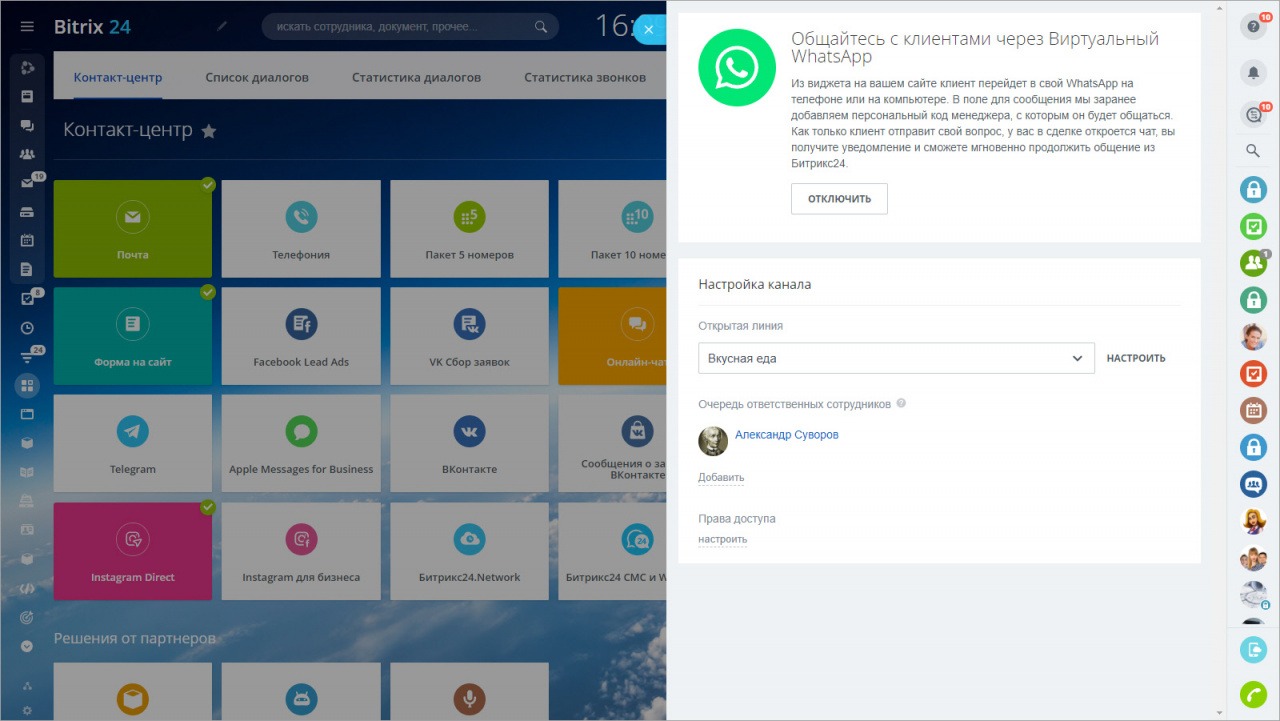This screenshot has width=1280, height=721.
Task: Open the Форма на сайт tile
Action: point(132,336)
